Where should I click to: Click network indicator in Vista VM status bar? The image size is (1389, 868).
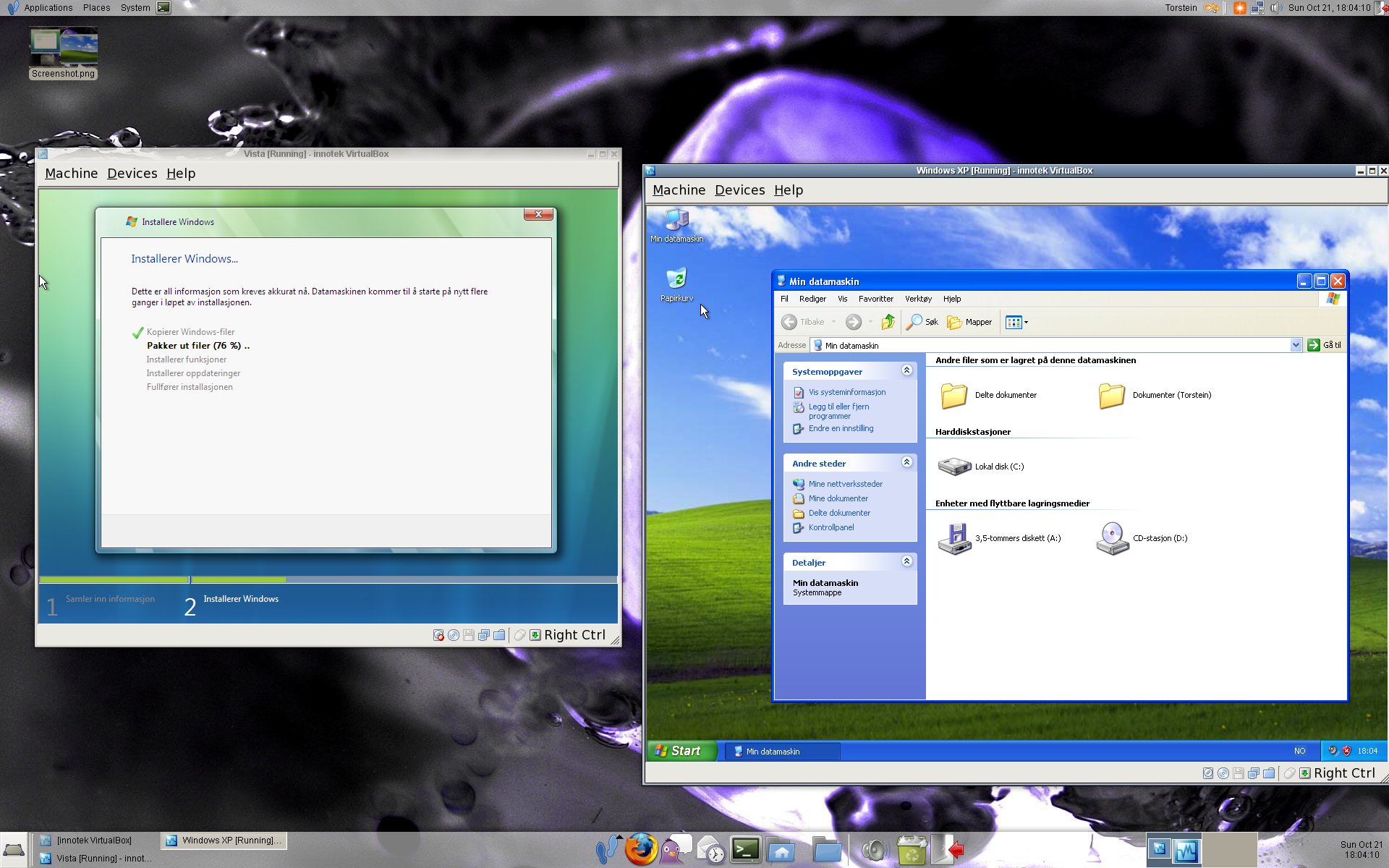tap(484, 635)
